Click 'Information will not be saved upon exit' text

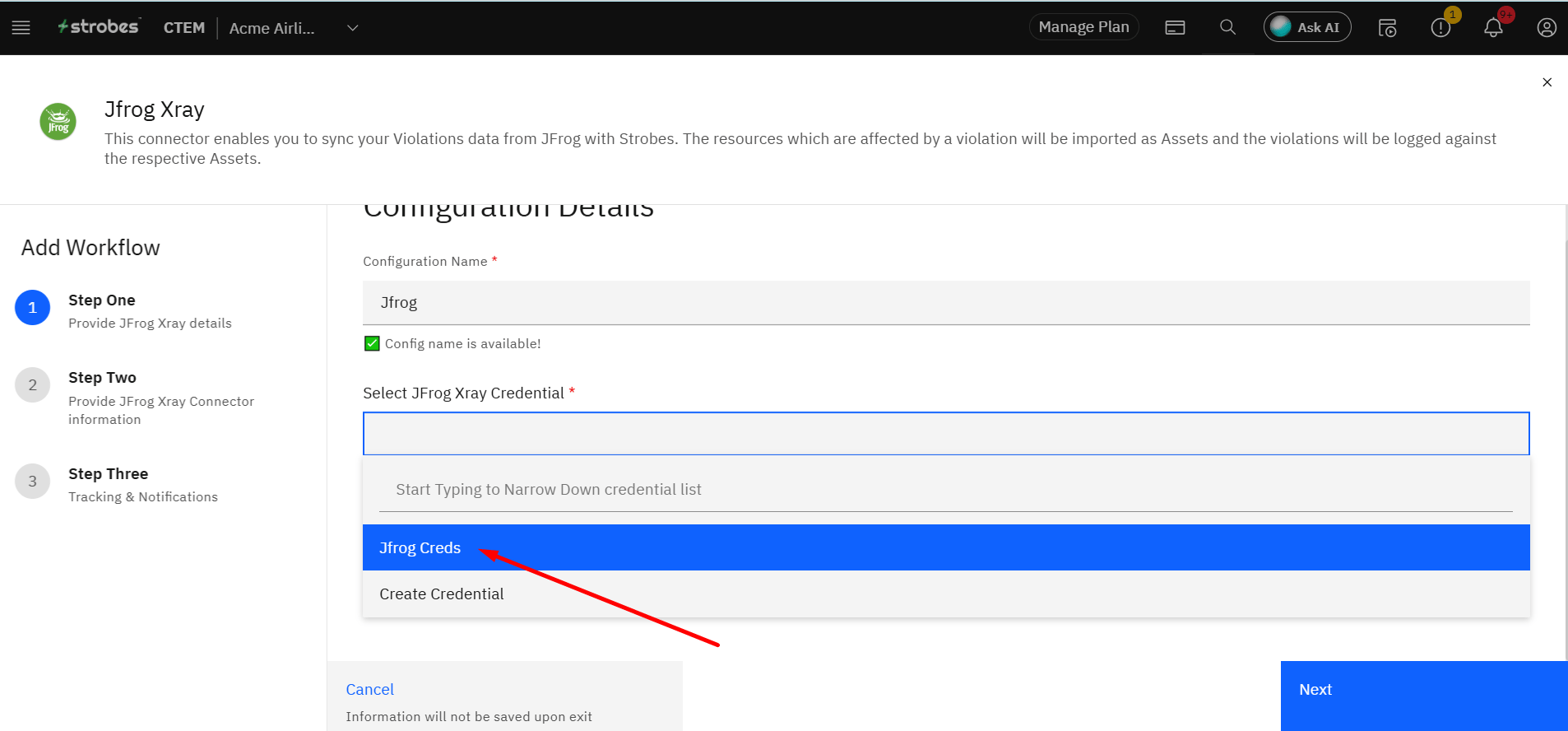[469, 717]
